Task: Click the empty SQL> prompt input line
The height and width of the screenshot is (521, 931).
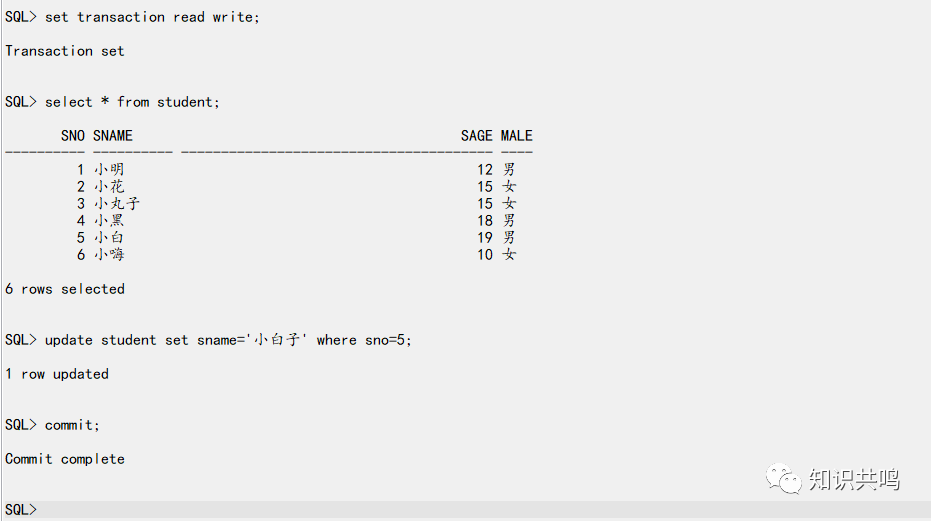Action: coord(466,510)
